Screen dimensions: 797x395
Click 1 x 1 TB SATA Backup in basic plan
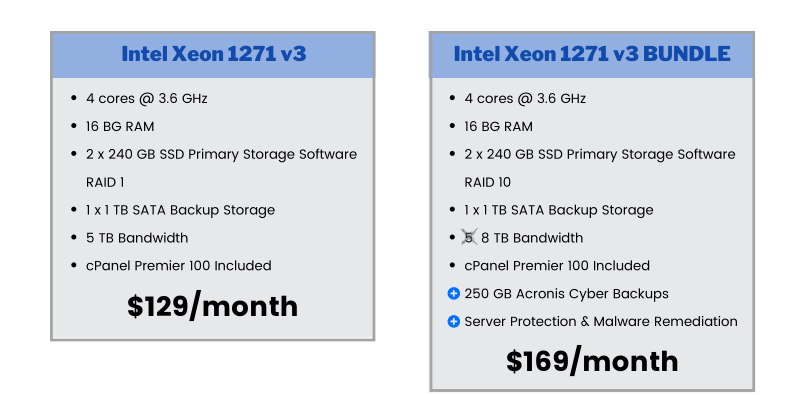tap(180, 210)
